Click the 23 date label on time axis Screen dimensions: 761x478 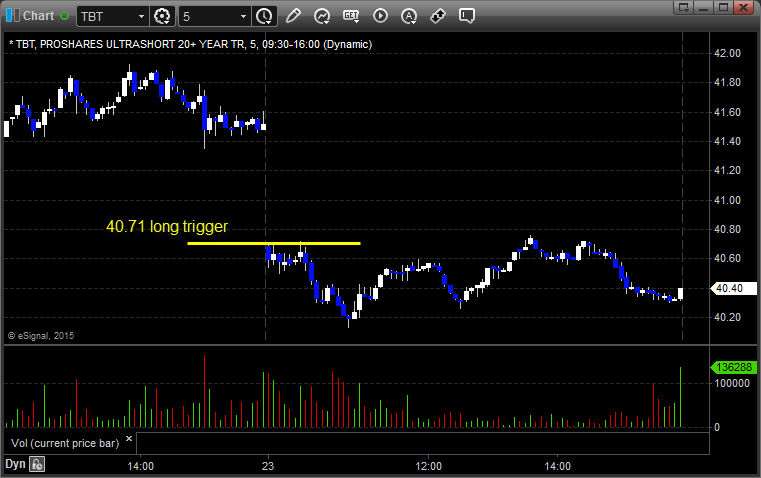coord(268,466)
